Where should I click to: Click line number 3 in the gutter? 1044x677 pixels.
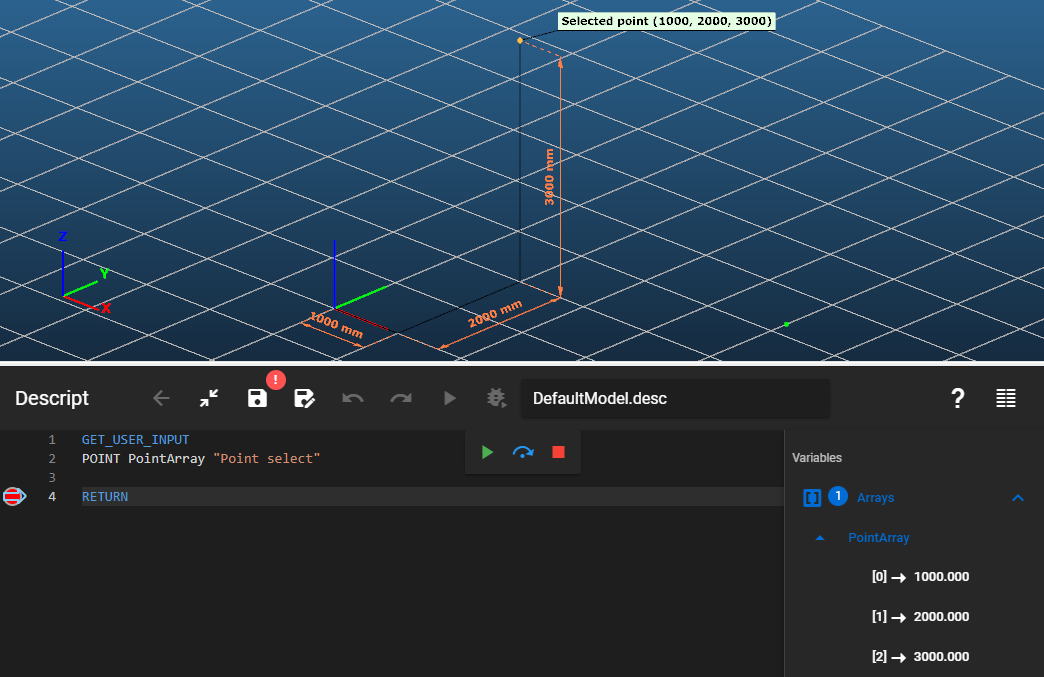(x=52, y=477)
